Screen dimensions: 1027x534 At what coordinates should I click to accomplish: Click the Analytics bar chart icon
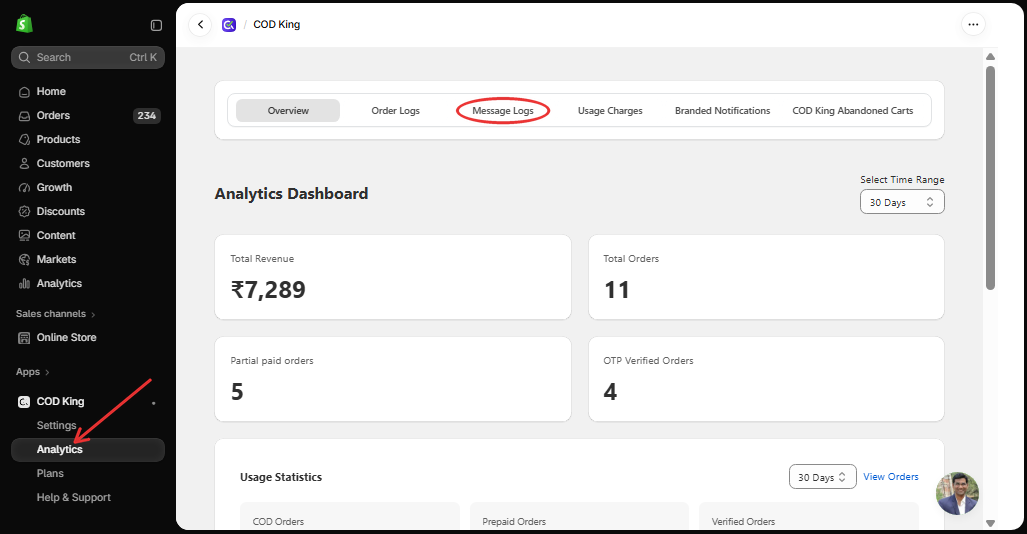pos(24,284)
